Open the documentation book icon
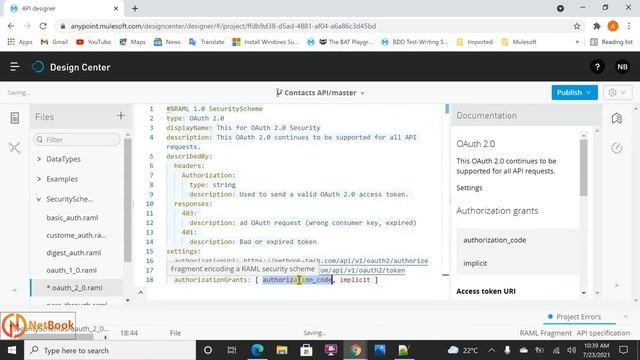 click(617, 118)
